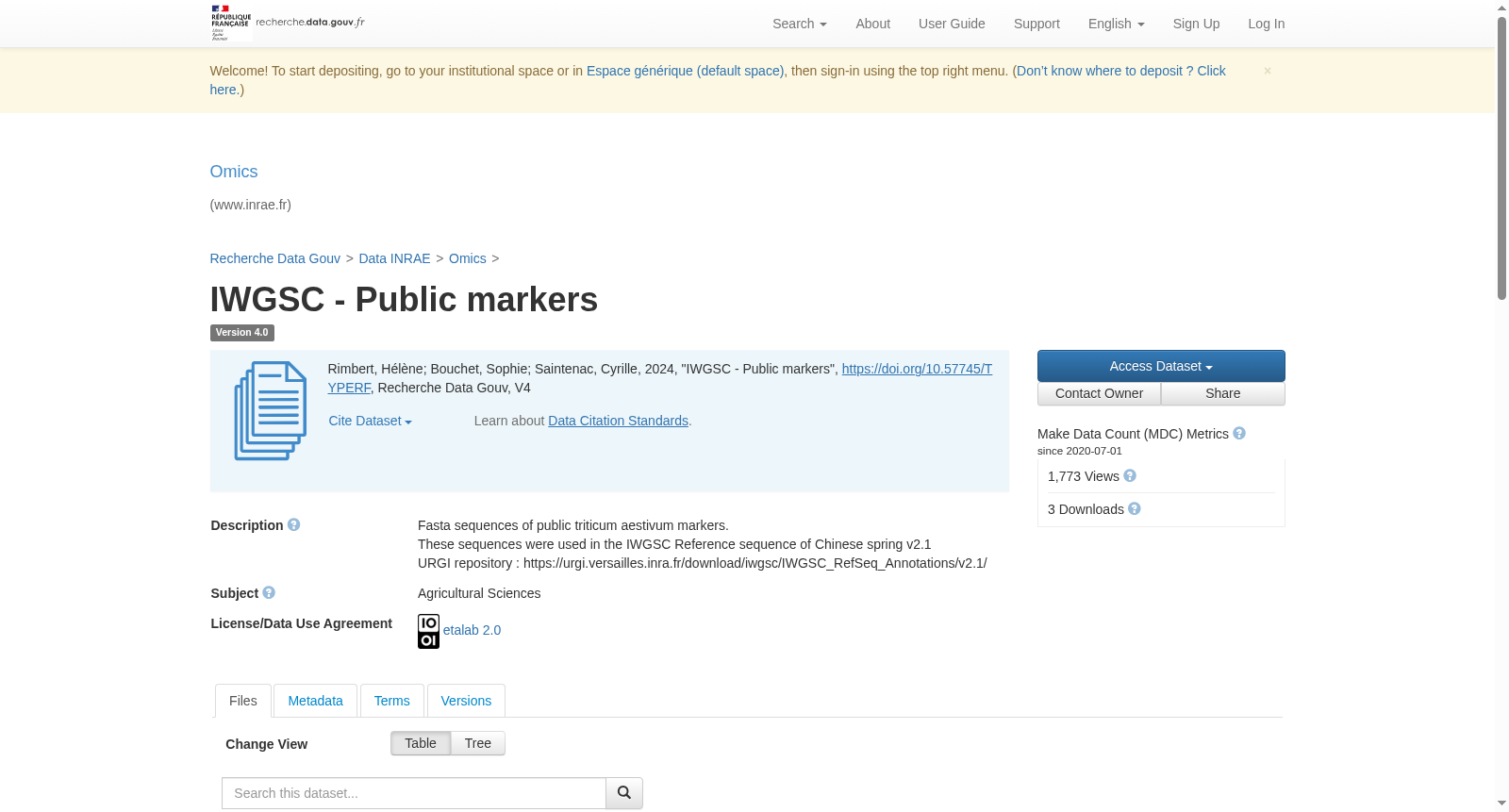Screen dimensions: 1509x812
Task: Switch to the Metadata tab
Action: pos(315,701)
